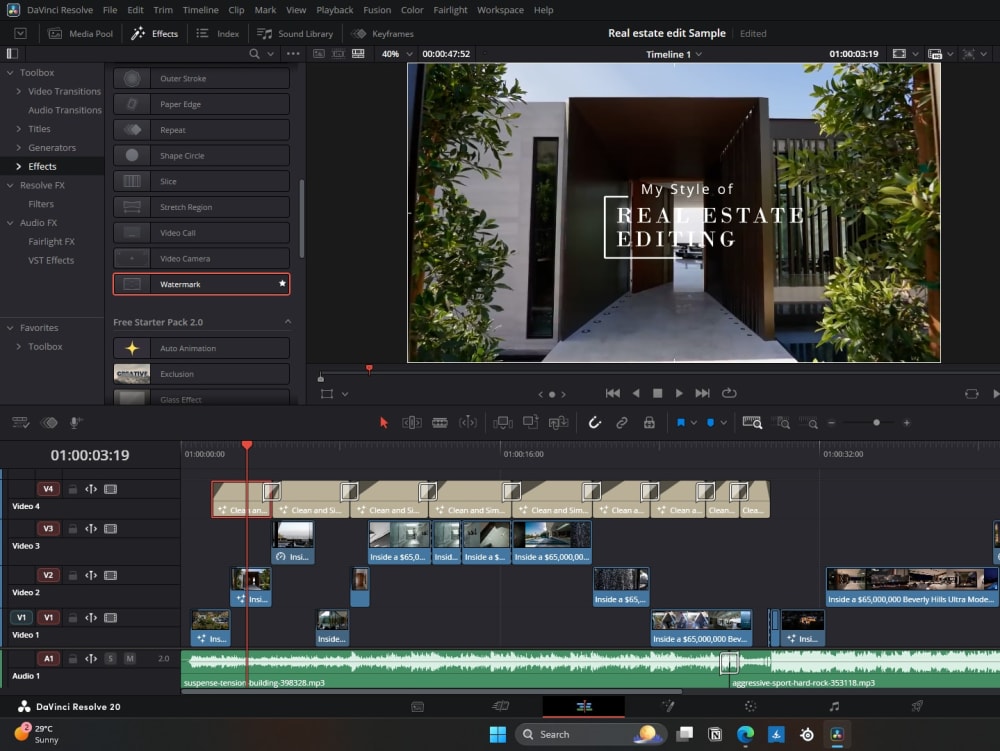Expand Video Transitions in Toolbox
1000x751 pixels.
coord(18,91)
